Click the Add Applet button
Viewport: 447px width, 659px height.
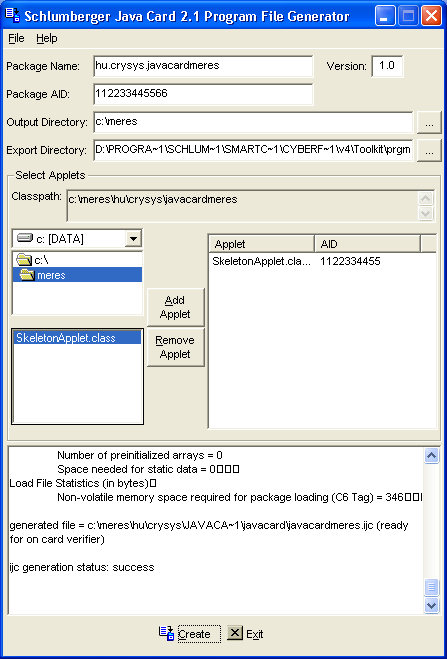click(175, 307)
